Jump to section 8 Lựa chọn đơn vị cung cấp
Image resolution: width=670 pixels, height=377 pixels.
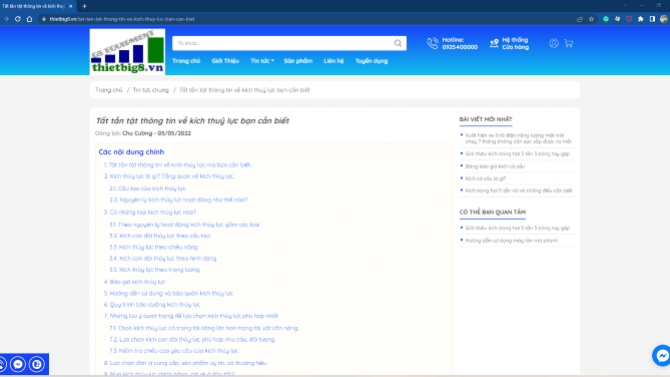pos(185,363)
